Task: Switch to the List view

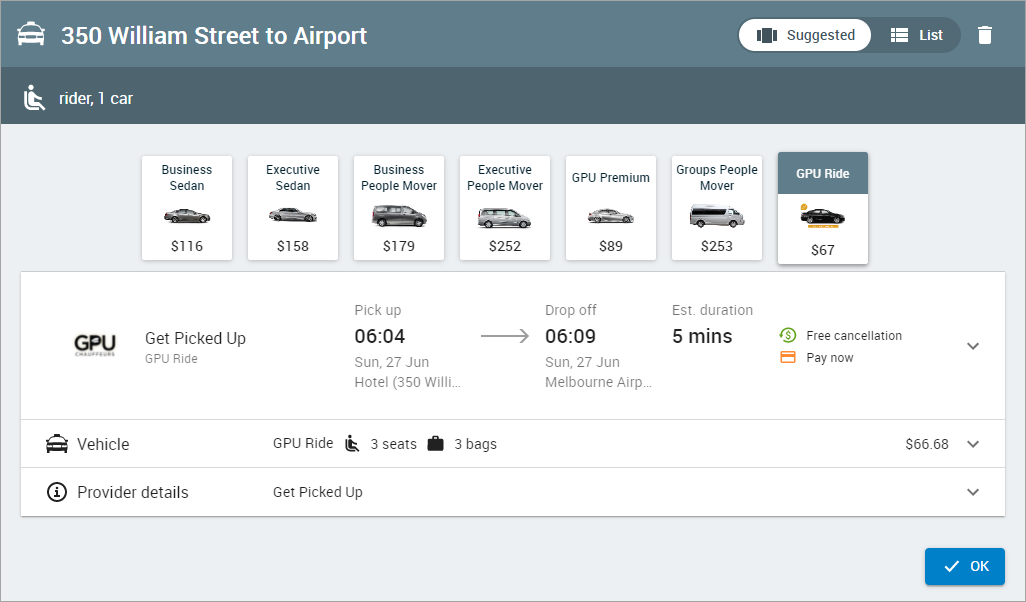Action: [916, 35]
